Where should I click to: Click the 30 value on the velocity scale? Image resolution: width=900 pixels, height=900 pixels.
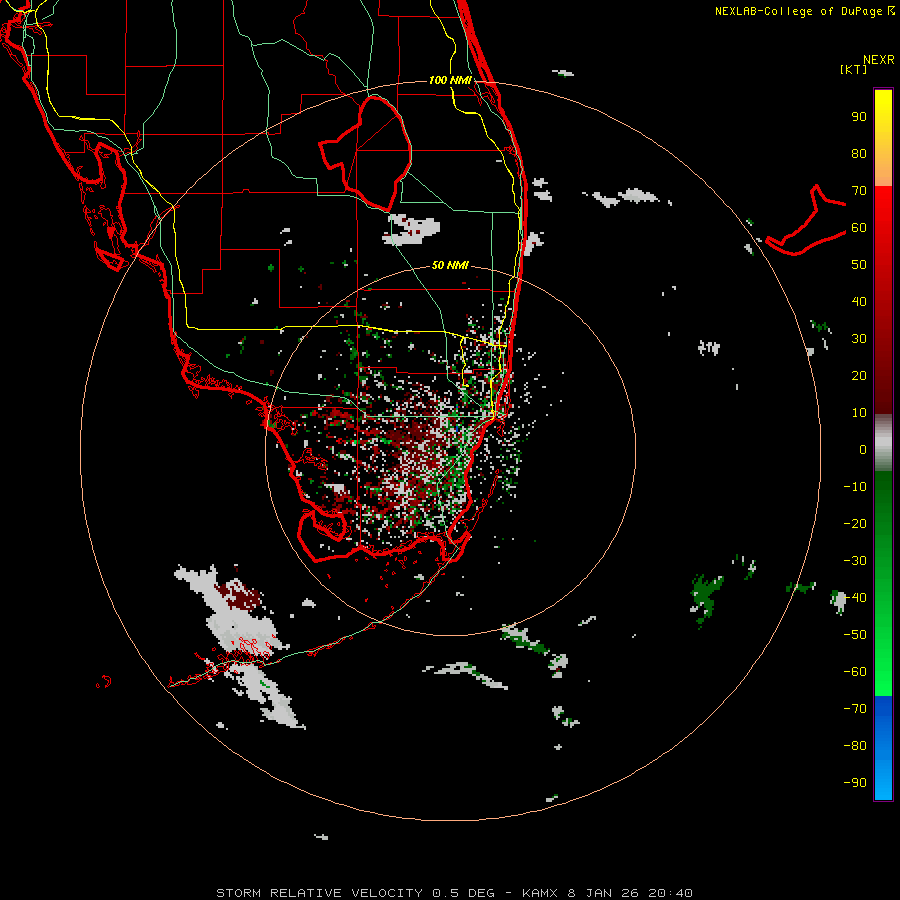[859, 339]
